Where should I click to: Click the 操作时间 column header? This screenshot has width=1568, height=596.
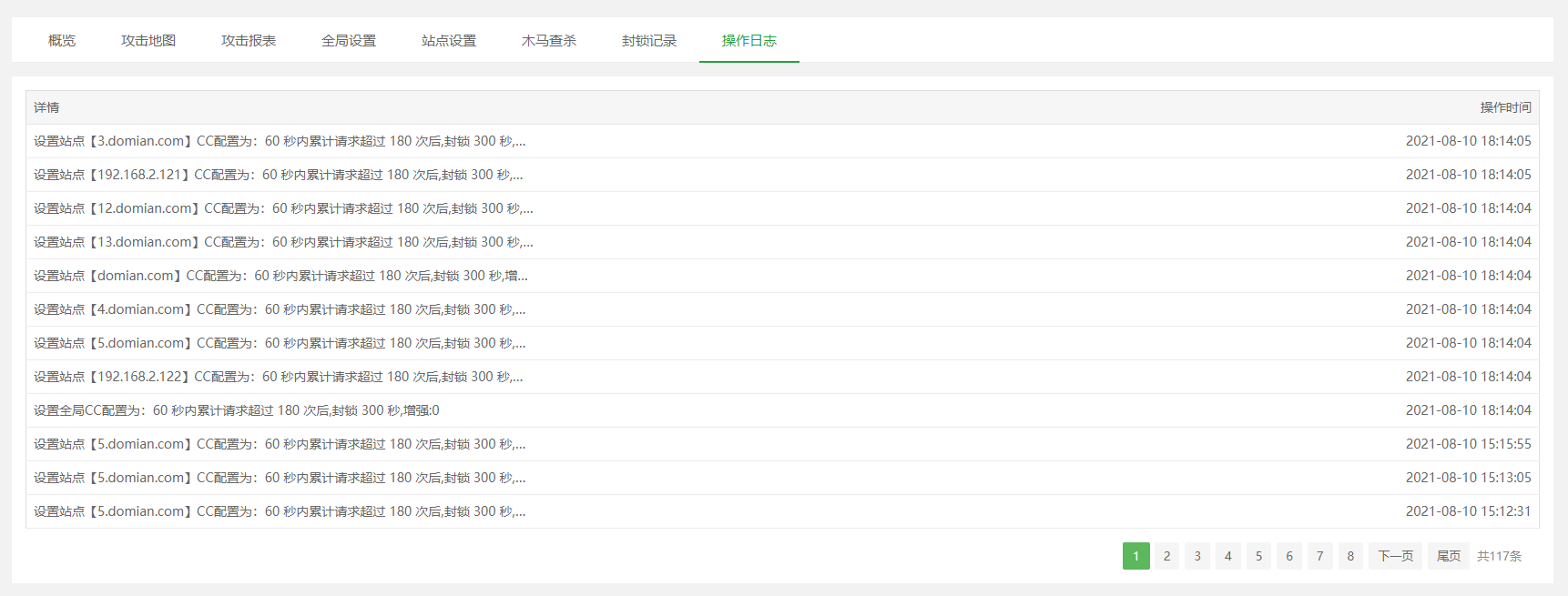[1505, 107]
